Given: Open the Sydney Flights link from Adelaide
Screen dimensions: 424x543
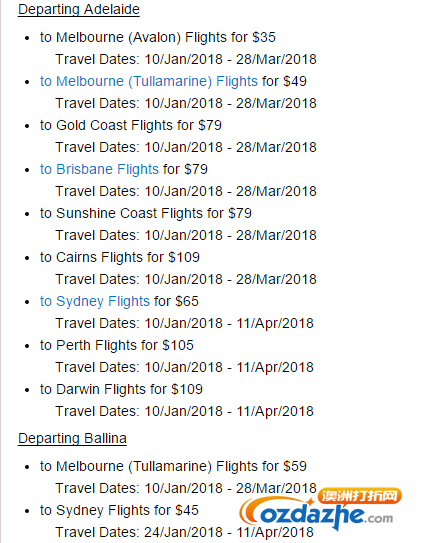Looking at the screenshot, I should point(95,301).
